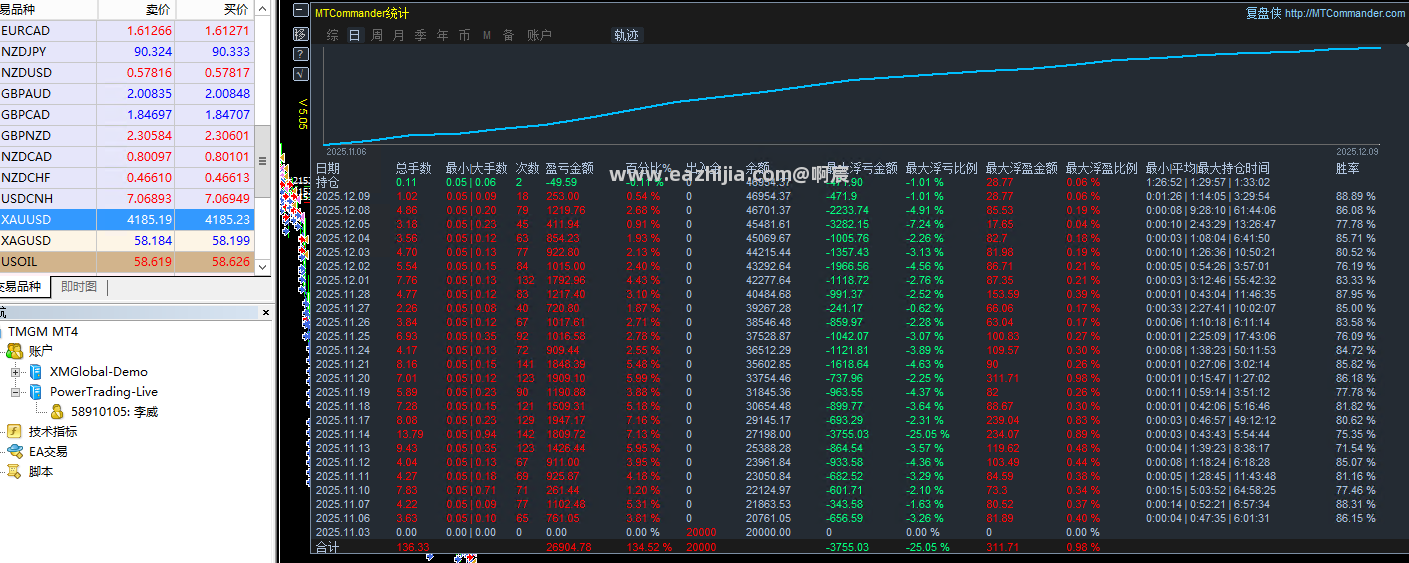
Task: Open the http://MTCommander.com link
Action: pos(1344,13)
